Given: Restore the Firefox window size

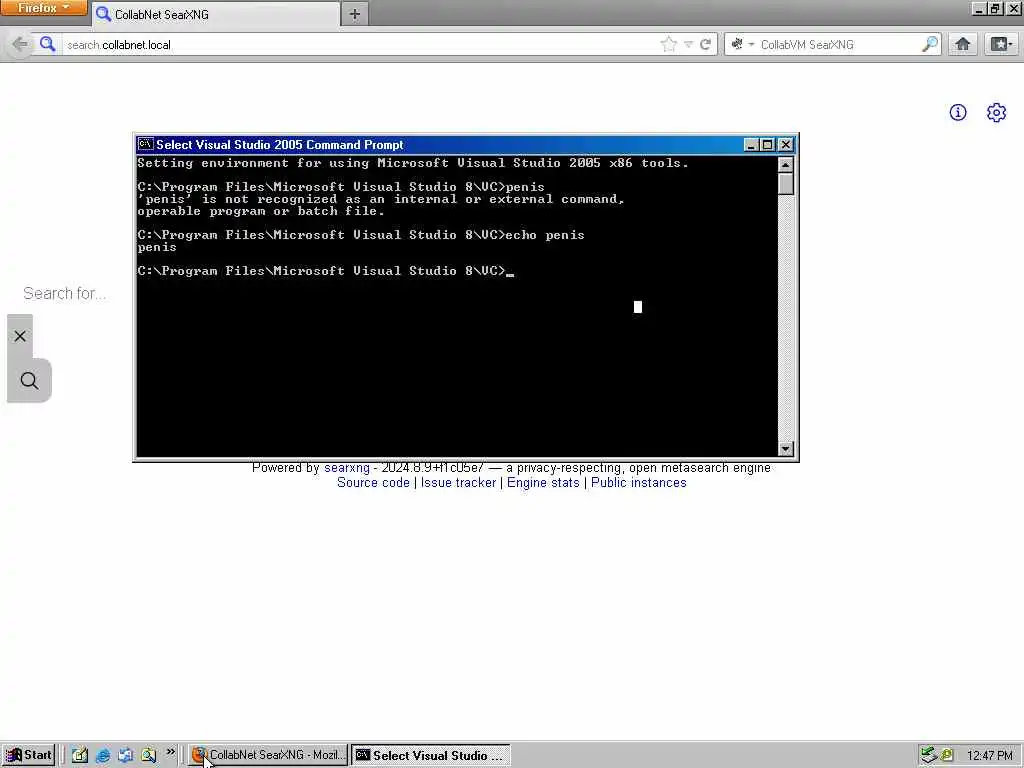Looking at the screenshot, I should click(996, 8).
